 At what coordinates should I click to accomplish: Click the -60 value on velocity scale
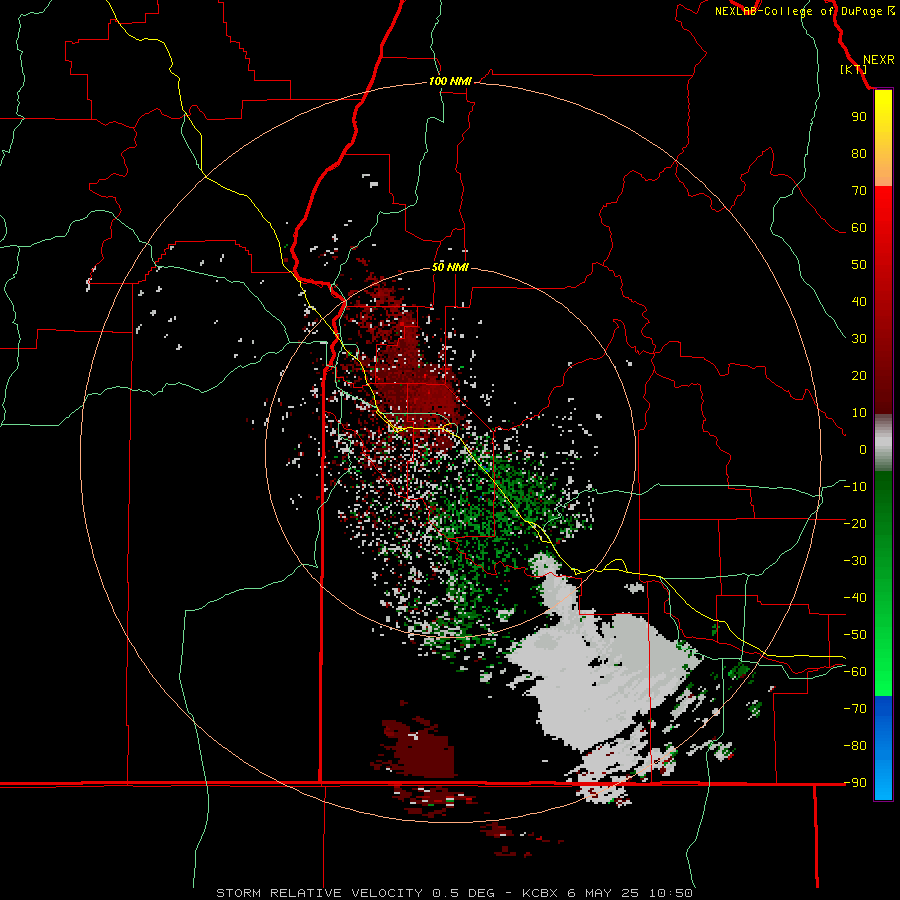tap(855, 672)
